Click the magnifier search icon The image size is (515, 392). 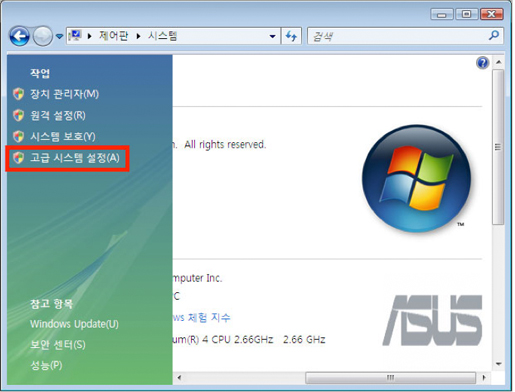[494, 35]
